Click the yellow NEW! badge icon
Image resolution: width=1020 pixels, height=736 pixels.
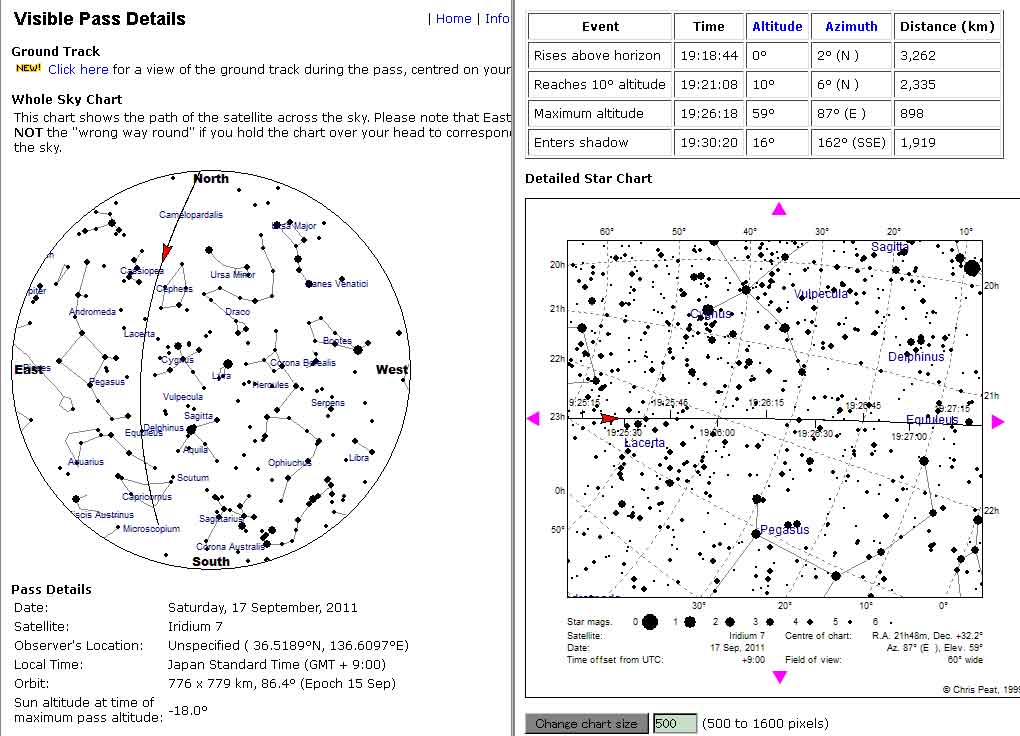click(28, 69)
